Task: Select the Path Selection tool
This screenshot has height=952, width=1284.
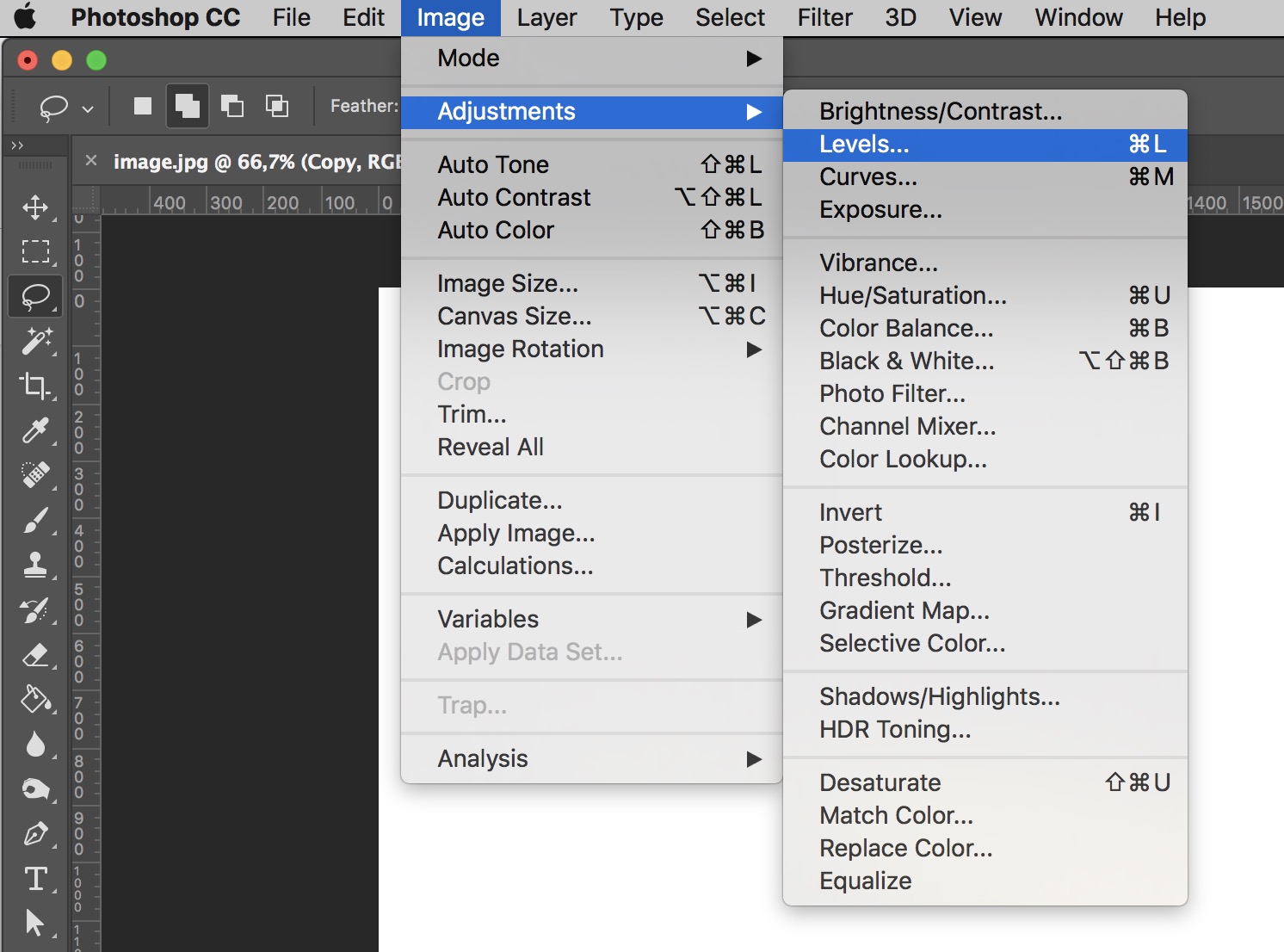Action: click(x=35, y=923)
